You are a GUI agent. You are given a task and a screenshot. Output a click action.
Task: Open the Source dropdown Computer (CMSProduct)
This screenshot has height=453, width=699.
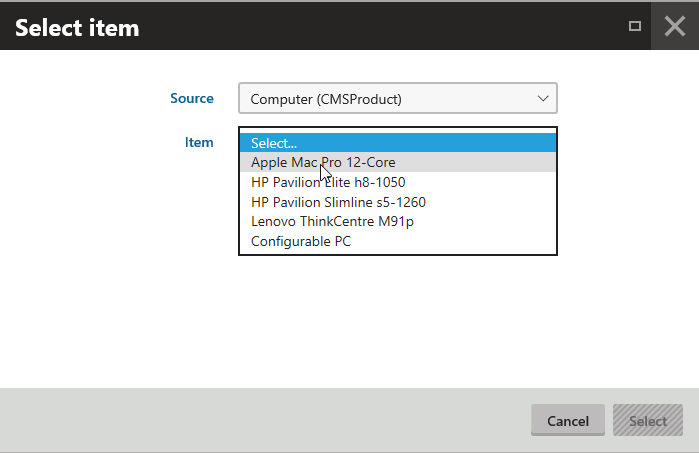point(398,98)
